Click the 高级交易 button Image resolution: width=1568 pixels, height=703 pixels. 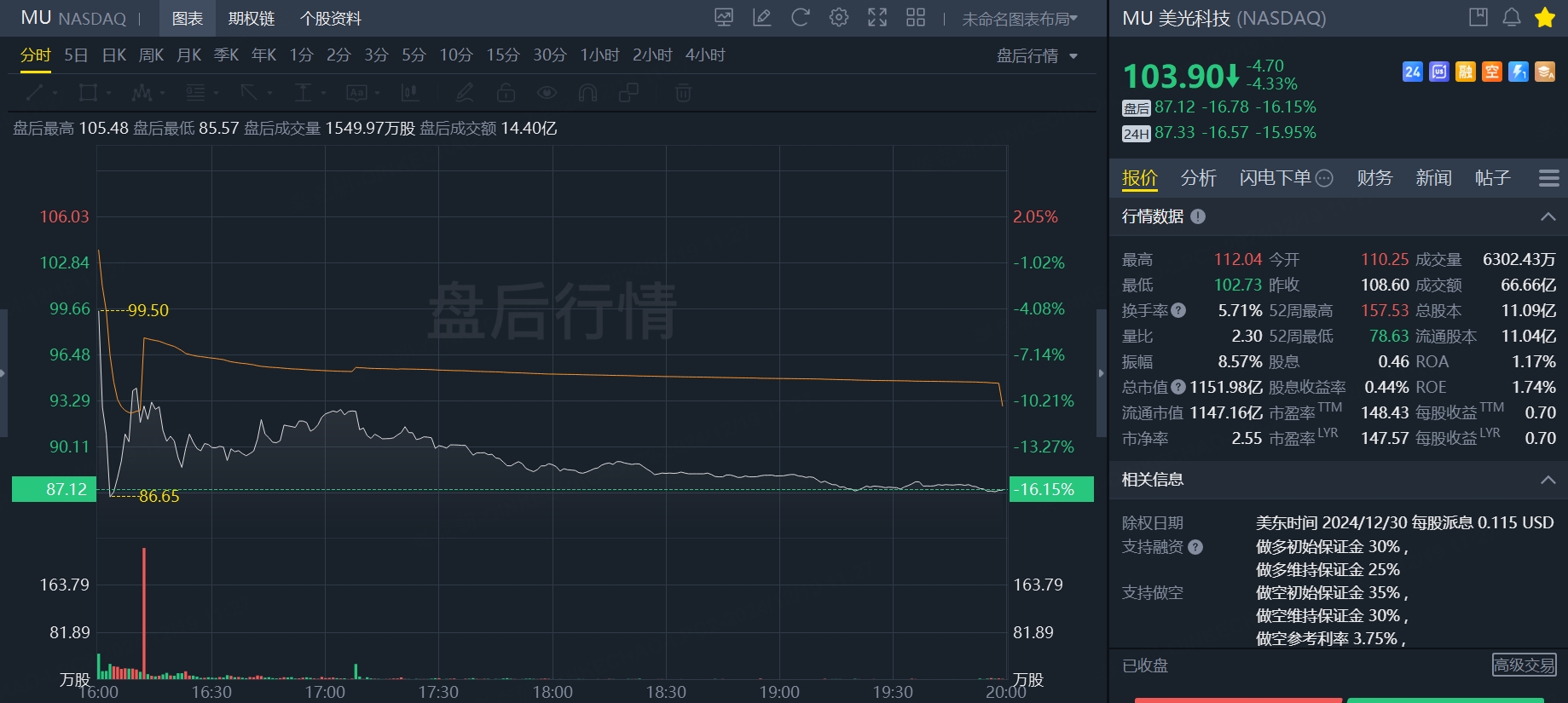pyautogui.click(x=1524, y=665)
